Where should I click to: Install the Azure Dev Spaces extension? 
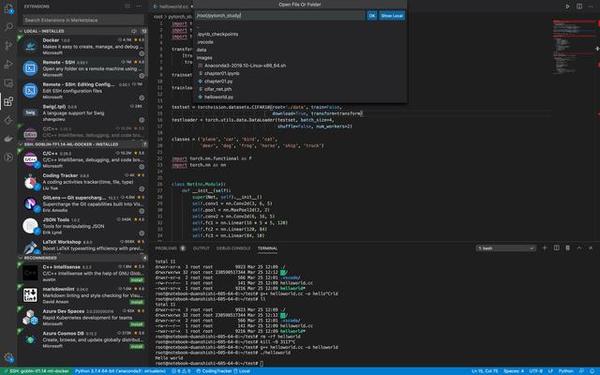tap(137, 324)
